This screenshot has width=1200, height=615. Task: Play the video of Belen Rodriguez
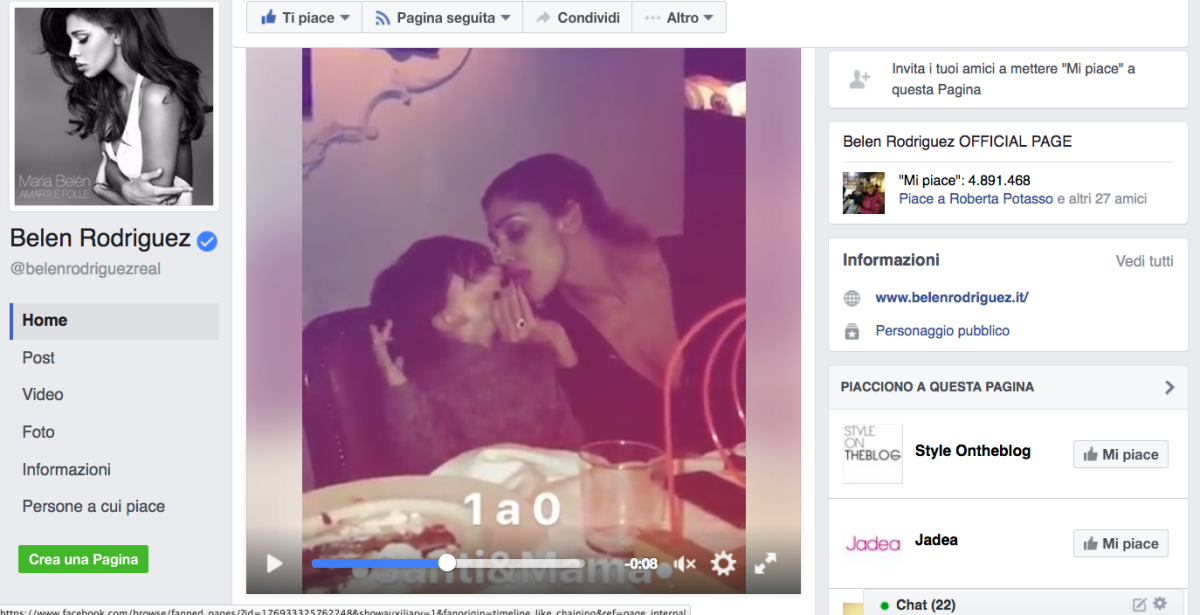274,563
